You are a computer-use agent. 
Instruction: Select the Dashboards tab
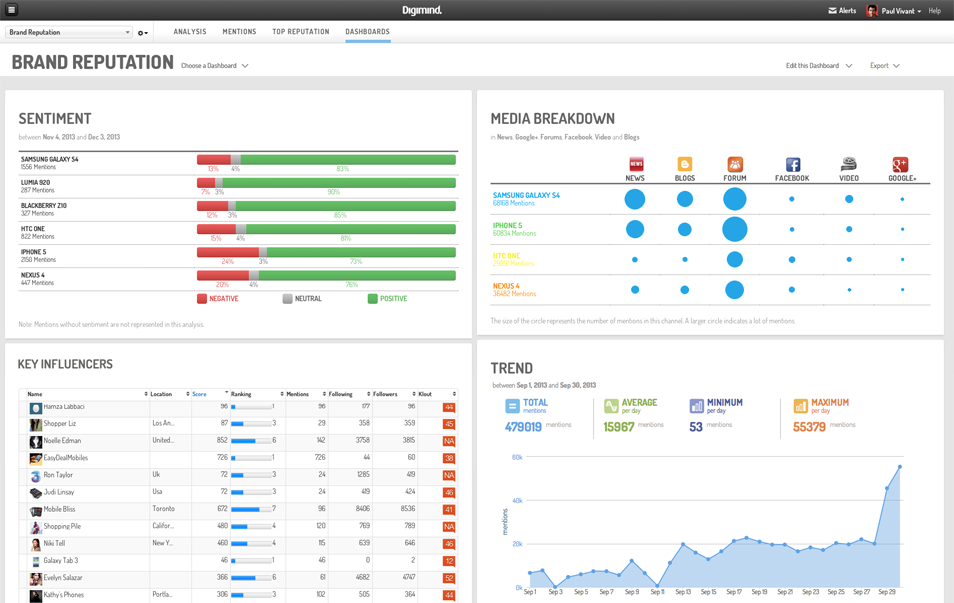[367, 32]
